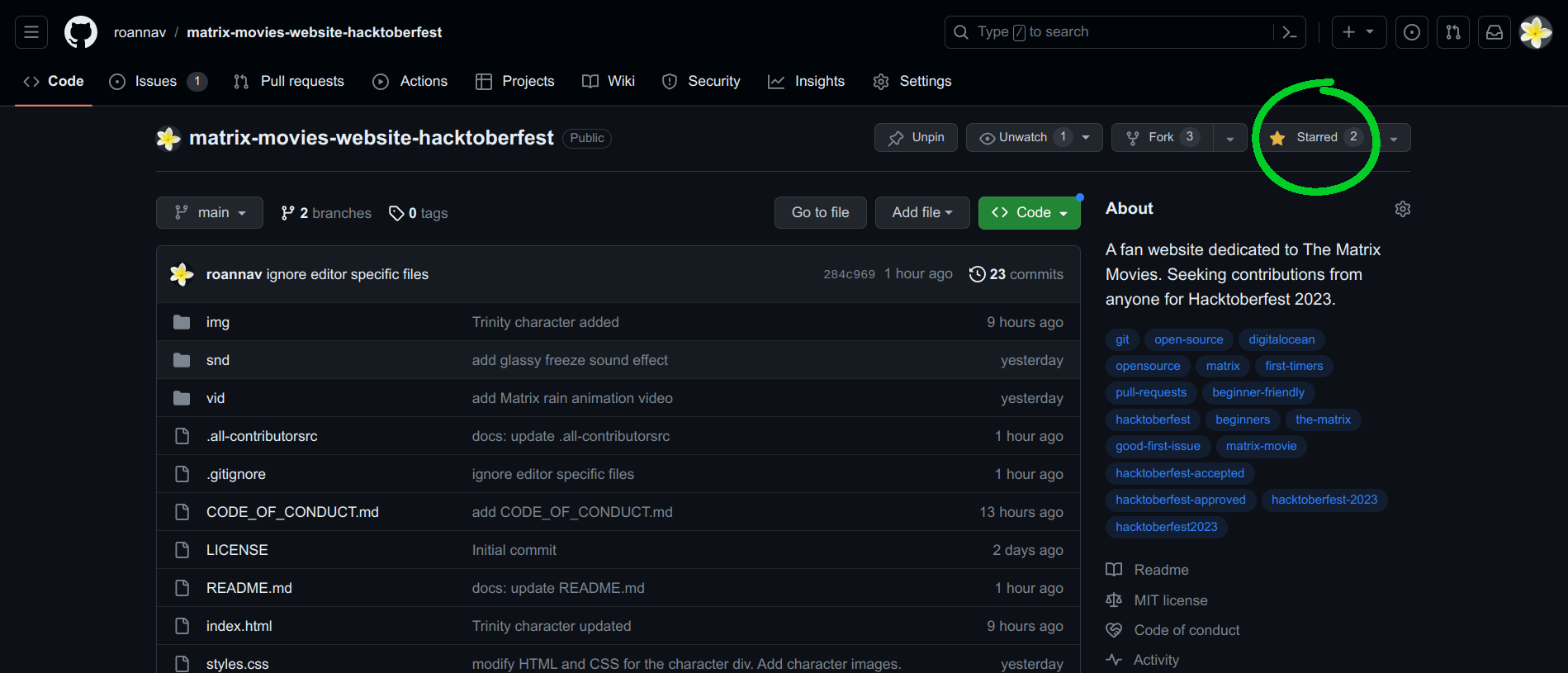
Task: Click the tags icon next to 0 tags
Action: coord(396,213)
